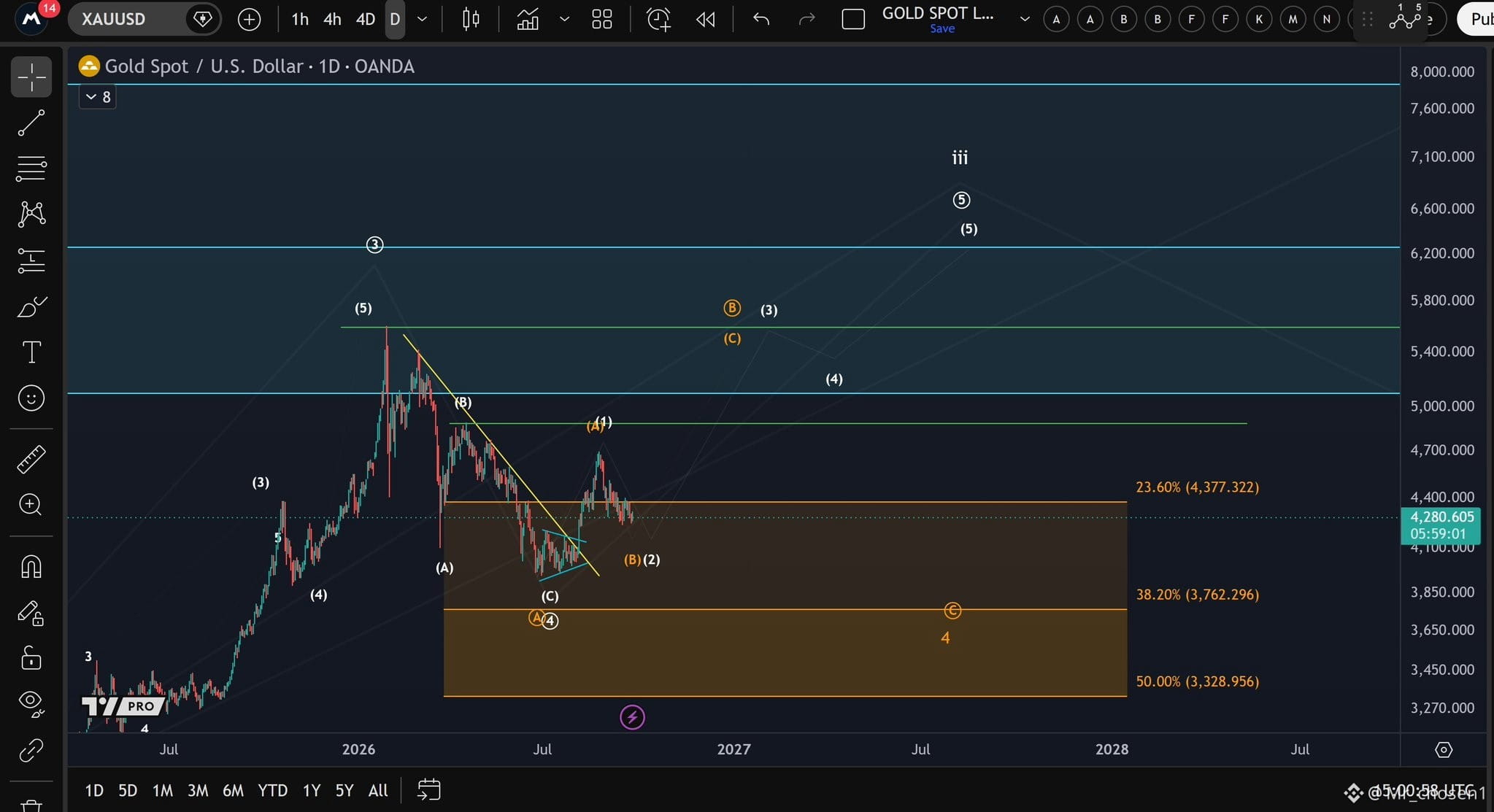Image resolution: width=1494 pixels, height=812 pixels.
Task: Switch to the 4h timeframe
Action: point(332,19)
